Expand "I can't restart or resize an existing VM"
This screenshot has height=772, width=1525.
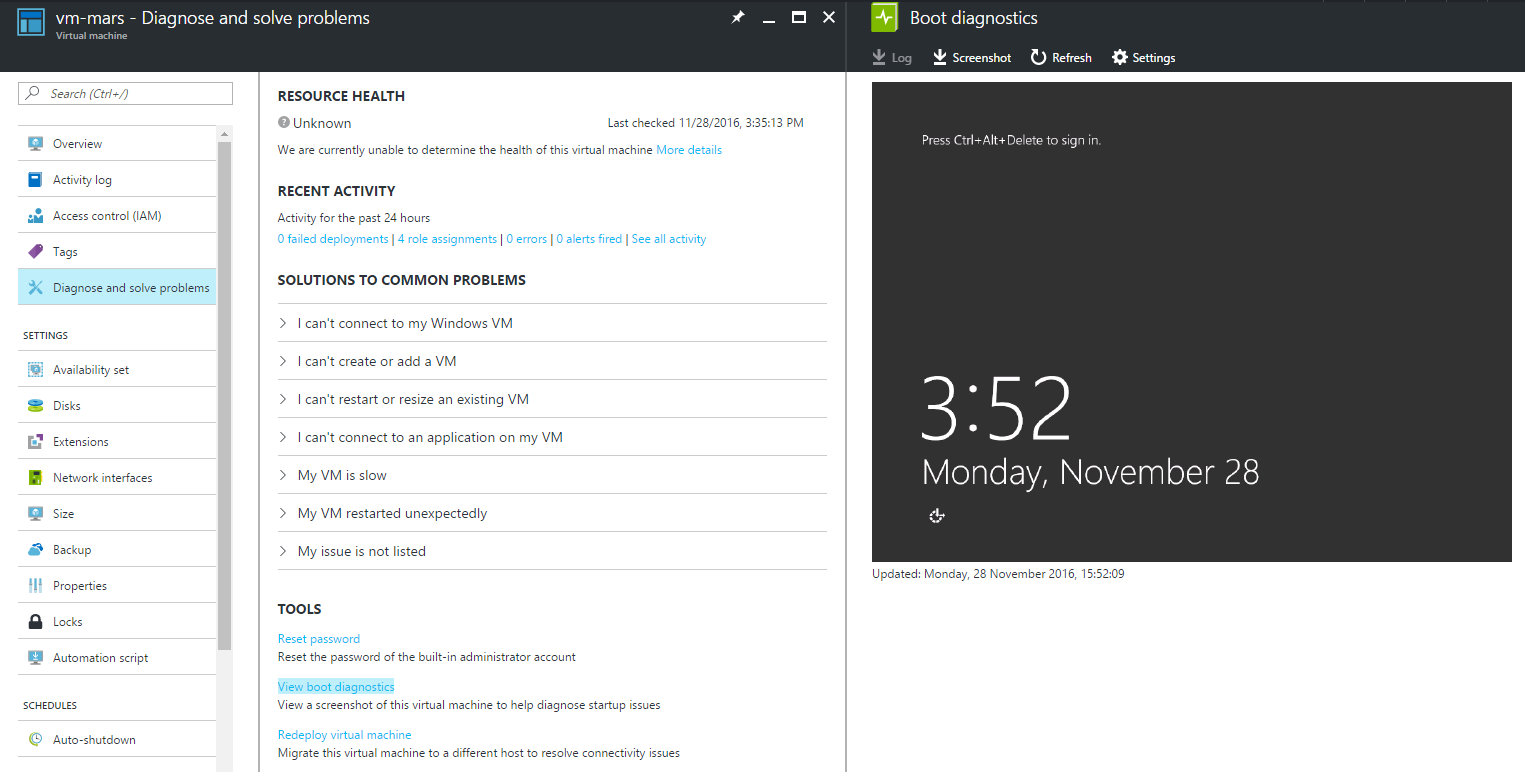point(552,399)
